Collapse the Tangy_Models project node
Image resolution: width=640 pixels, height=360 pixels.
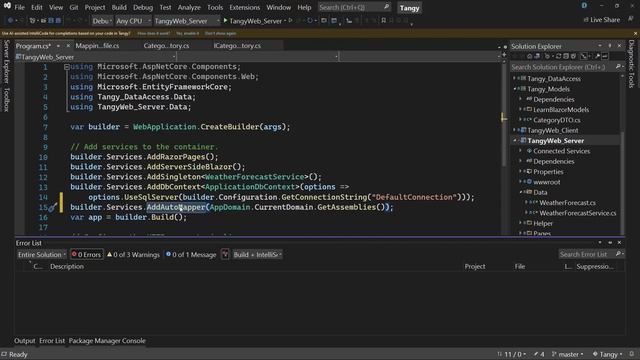(x=515, y=89)
